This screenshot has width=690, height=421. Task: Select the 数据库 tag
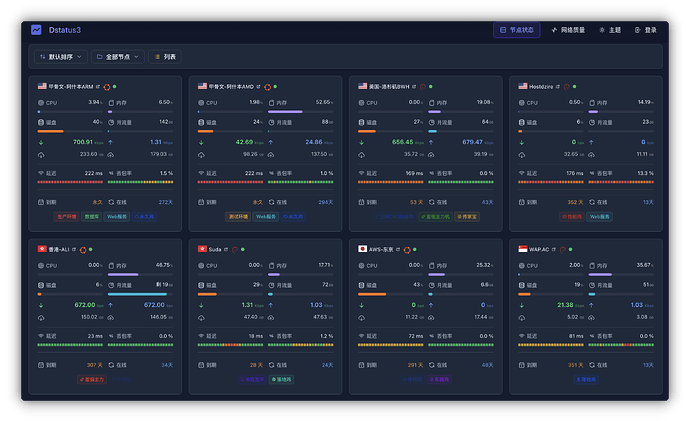[x=91, y=216]
